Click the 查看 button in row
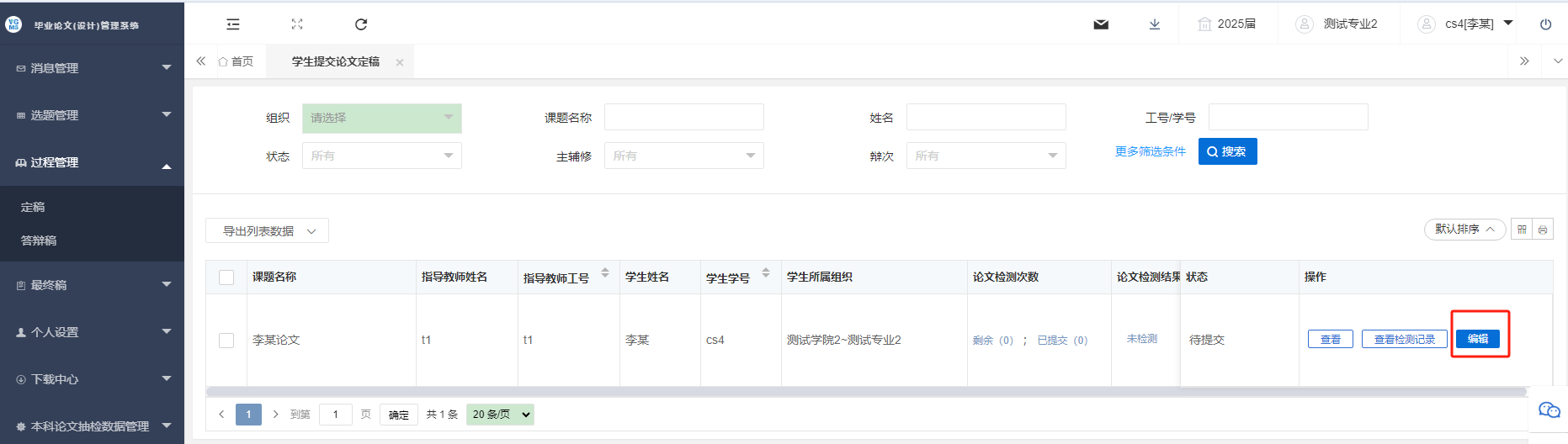 coord(1330,339)
